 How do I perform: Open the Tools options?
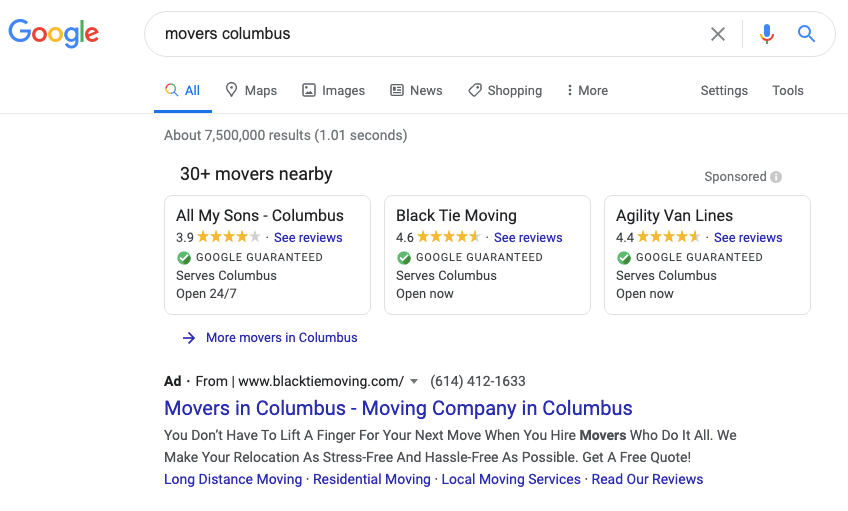pyautogui.click(x=787, y=90)
